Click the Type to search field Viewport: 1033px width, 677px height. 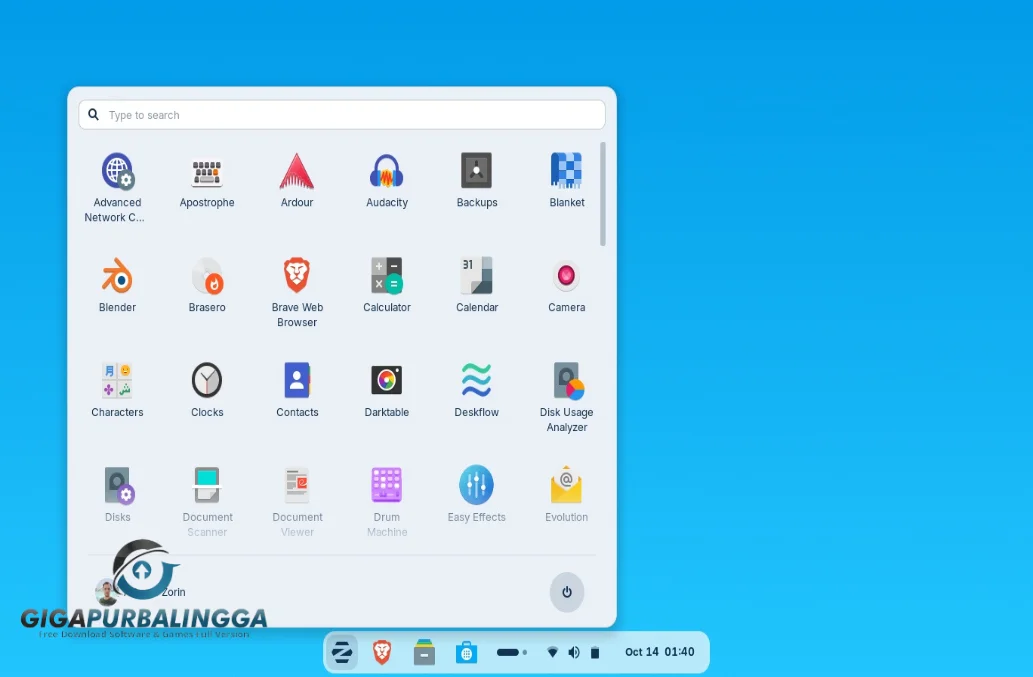click(x=341, y=114)
